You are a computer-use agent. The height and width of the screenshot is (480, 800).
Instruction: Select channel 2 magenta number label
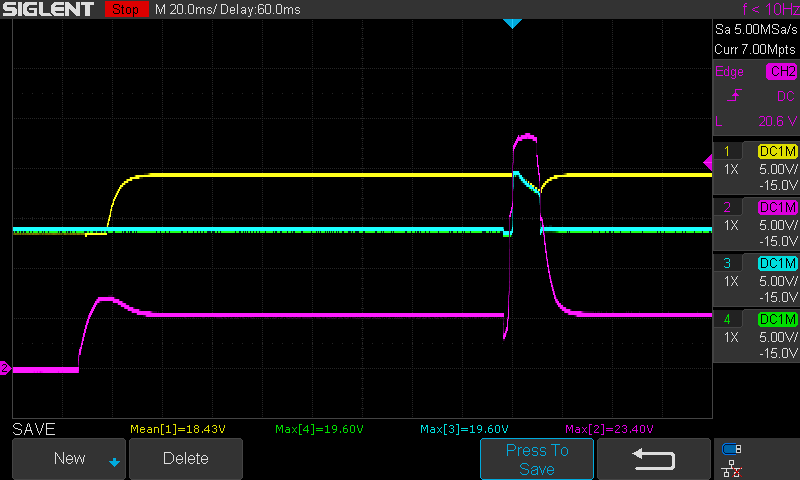point(727,208)
